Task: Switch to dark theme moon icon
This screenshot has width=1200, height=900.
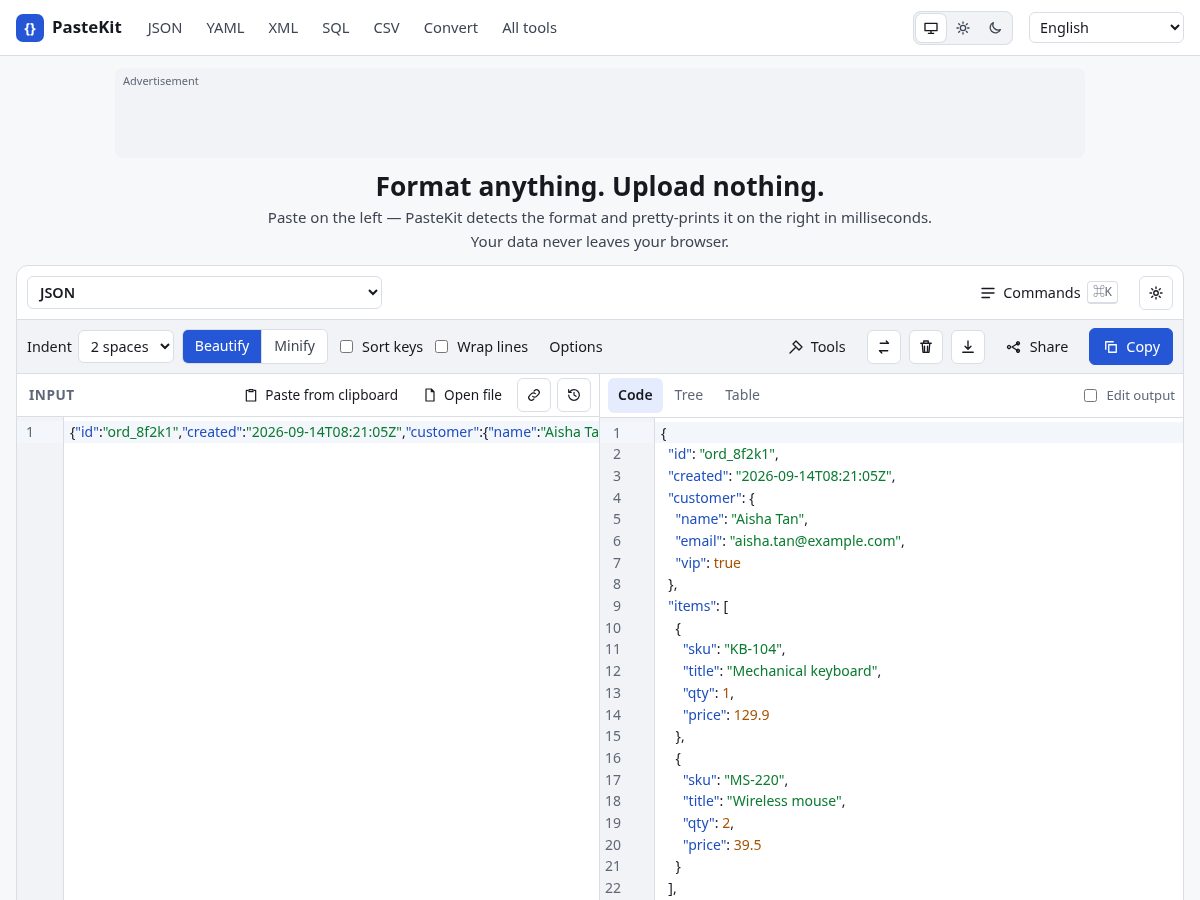Action: (995, 28)
